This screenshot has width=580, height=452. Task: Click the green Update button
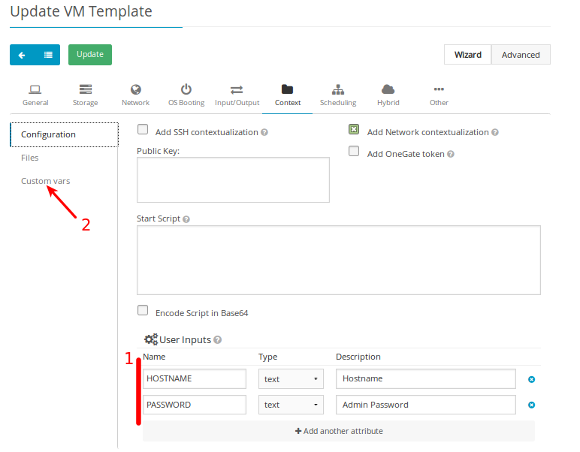[90, 54]
